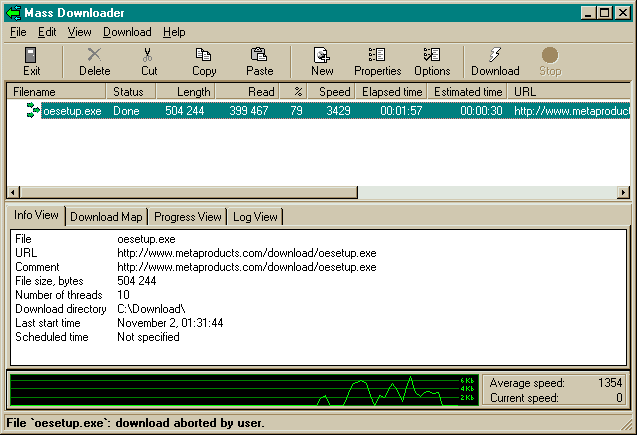The height and width of the screenshot is (435, 637).
Task: Sort list by Filename column header
Action: [56, 92]
